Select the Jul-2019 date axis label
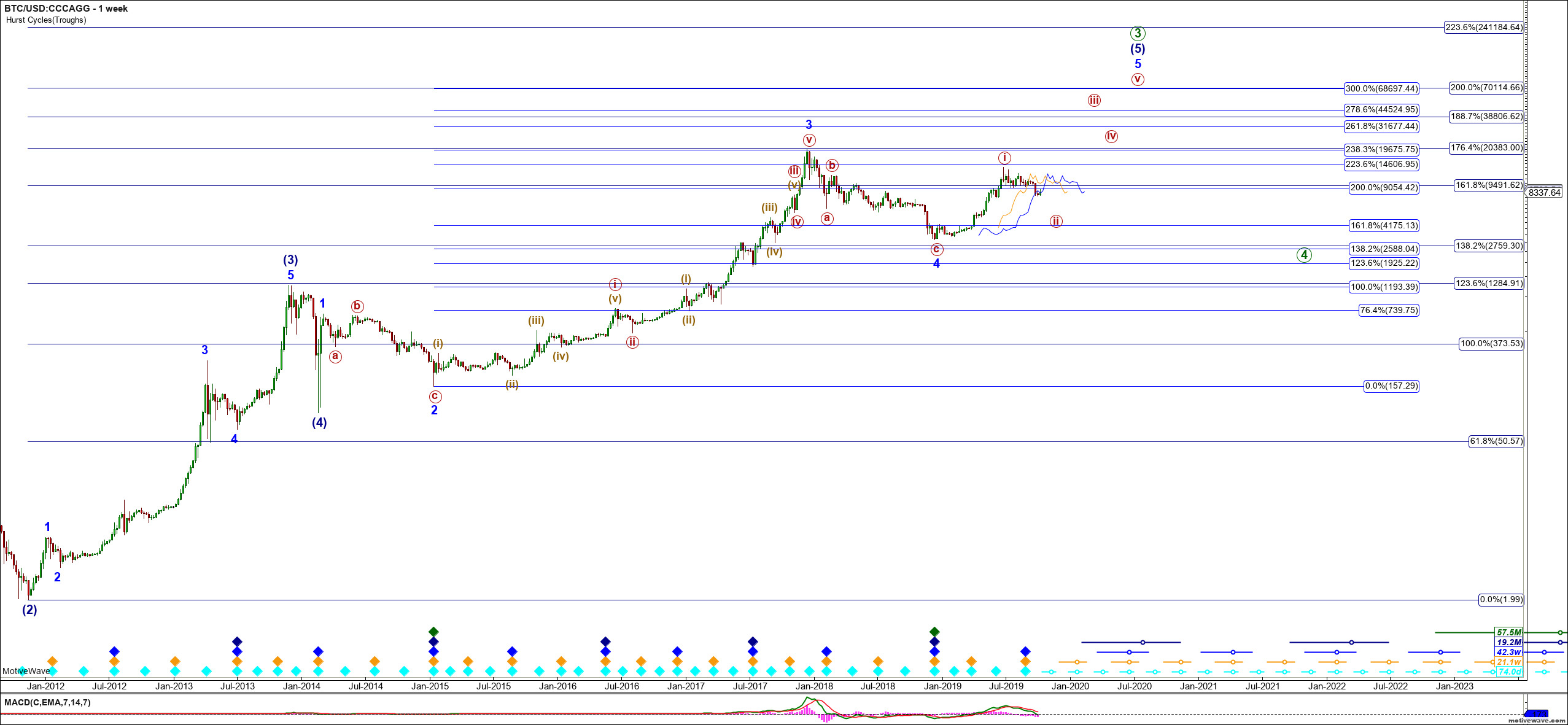 1006,686
